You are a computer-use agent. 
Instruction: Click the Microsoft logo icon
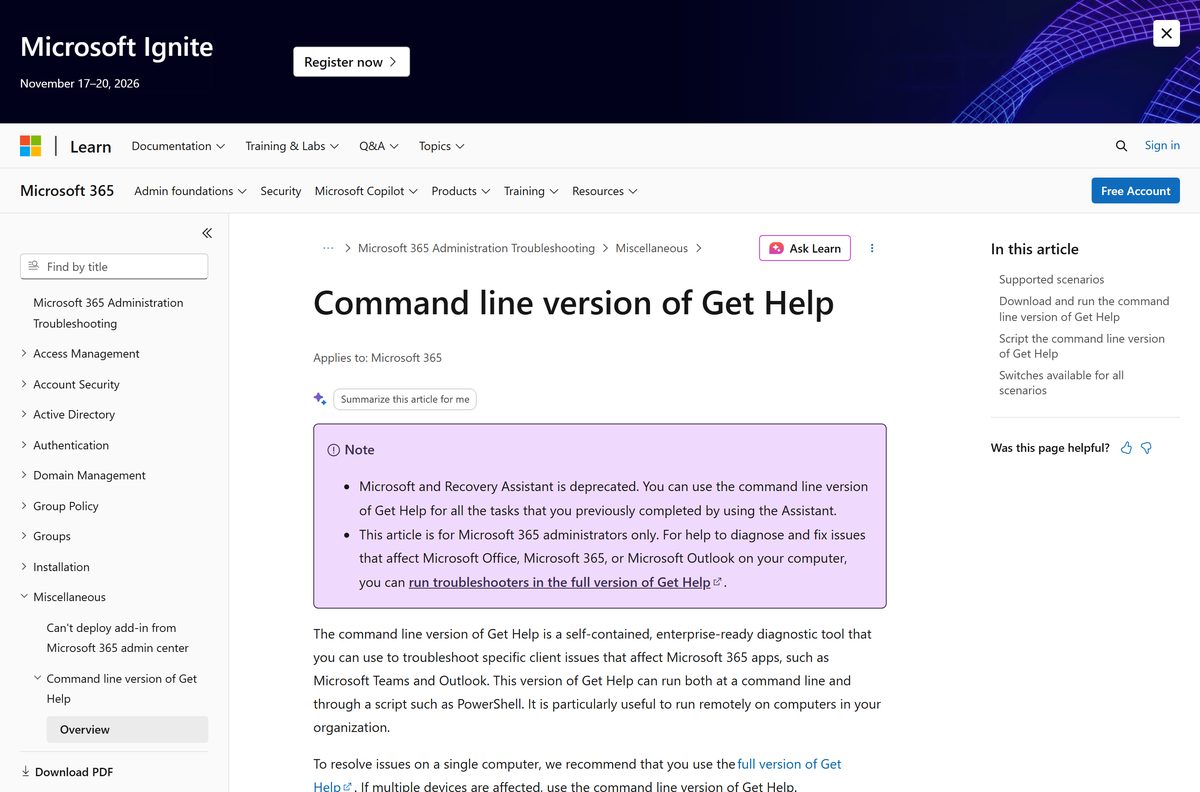click(x=31, y=146)
